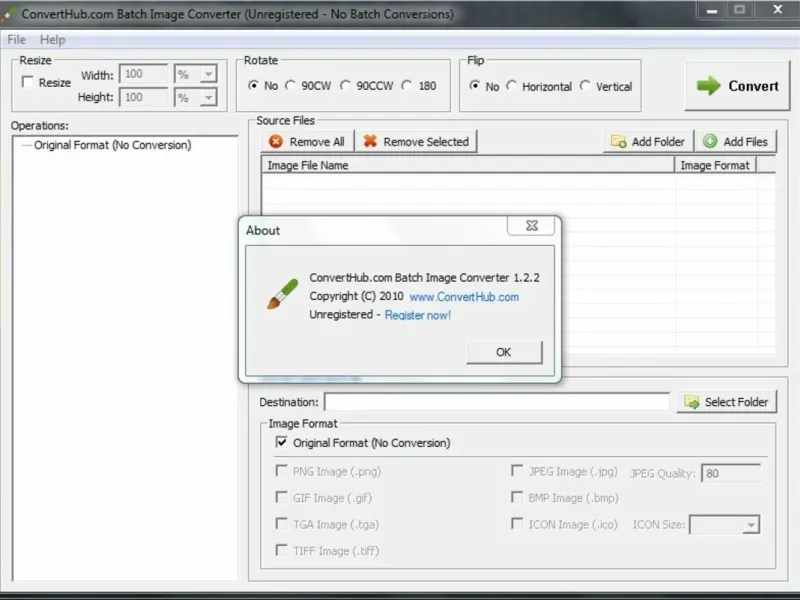Click the Register now! link
800x600 pixels.
[418, 315]
